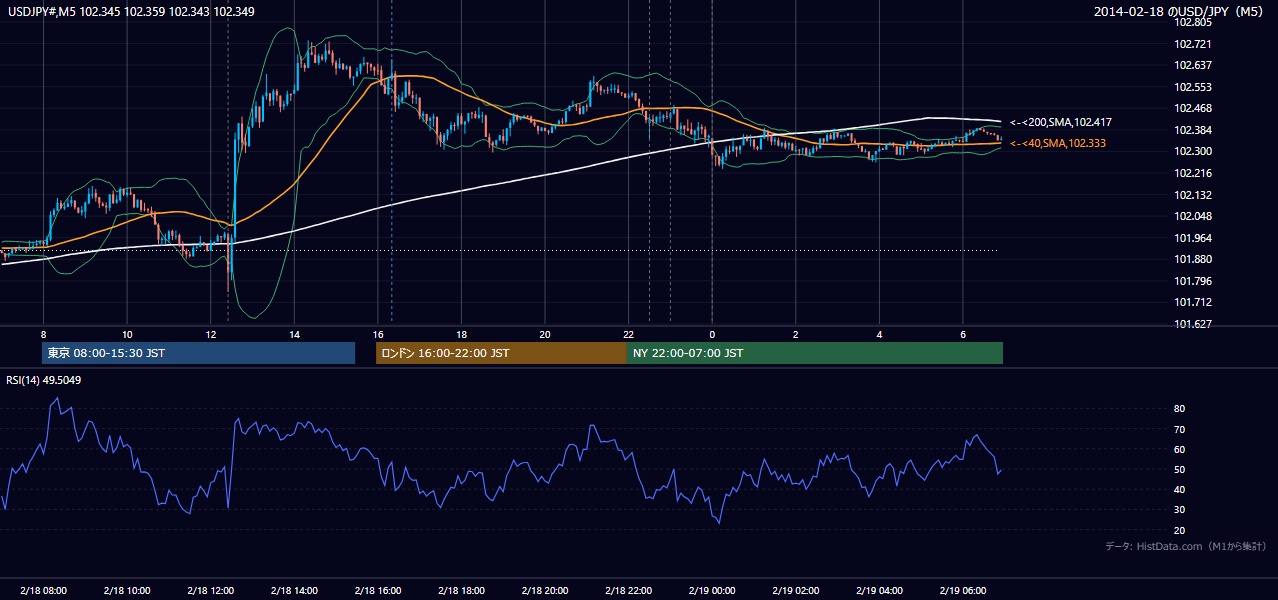Click price axis label 102.637
Viewport: 1278px width, 600px height.
tap(1193, 65)
